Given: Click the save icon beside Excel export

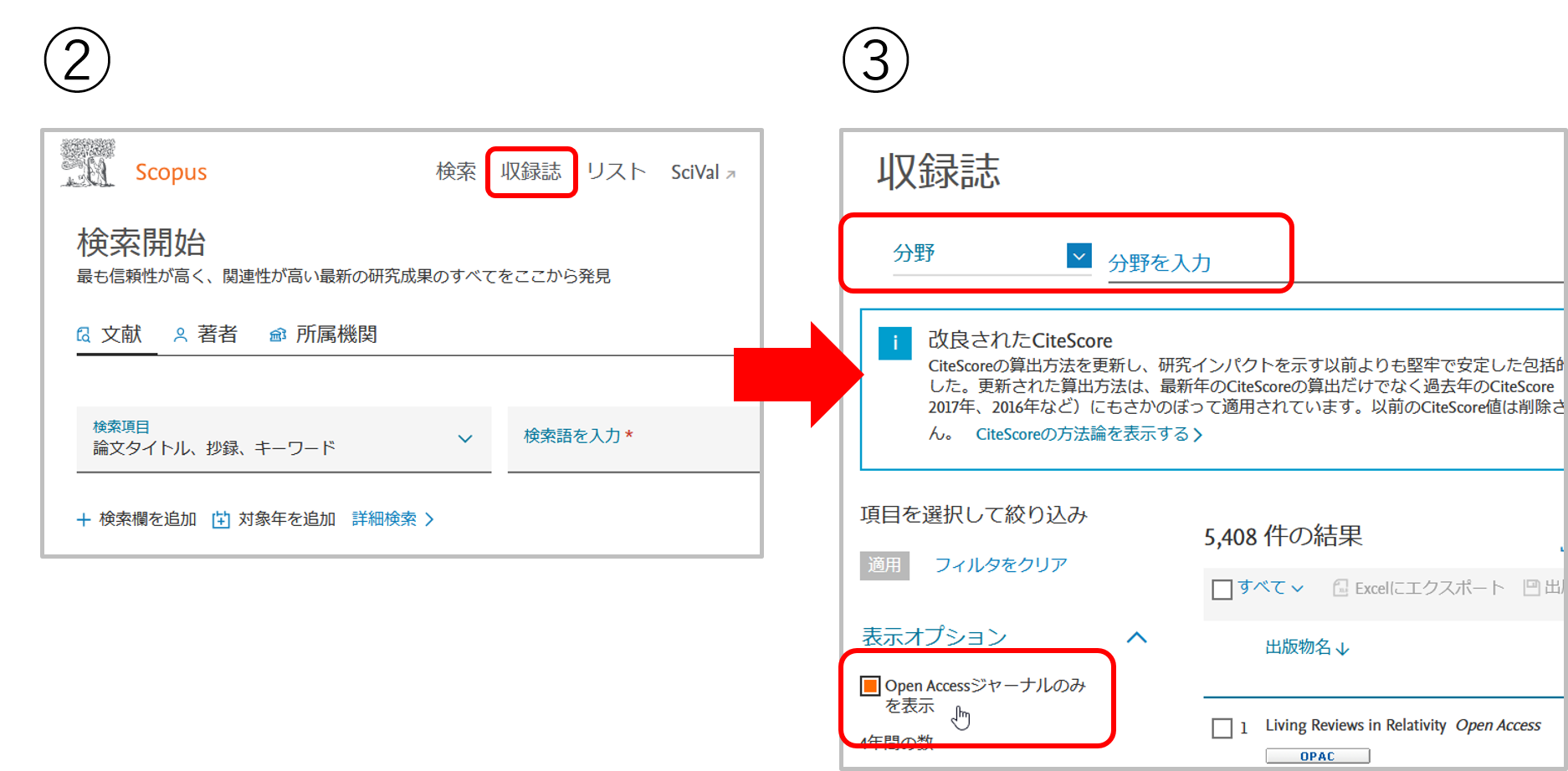Looking at the screenshot, I should tap(1532, 588).
